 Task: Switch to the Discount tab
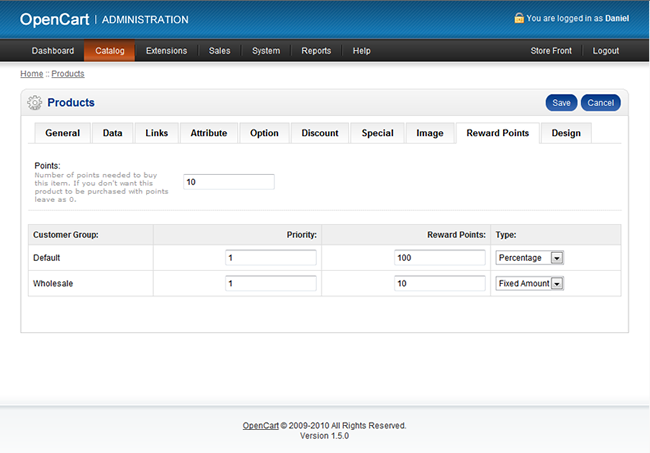click(x=320, y=133)
